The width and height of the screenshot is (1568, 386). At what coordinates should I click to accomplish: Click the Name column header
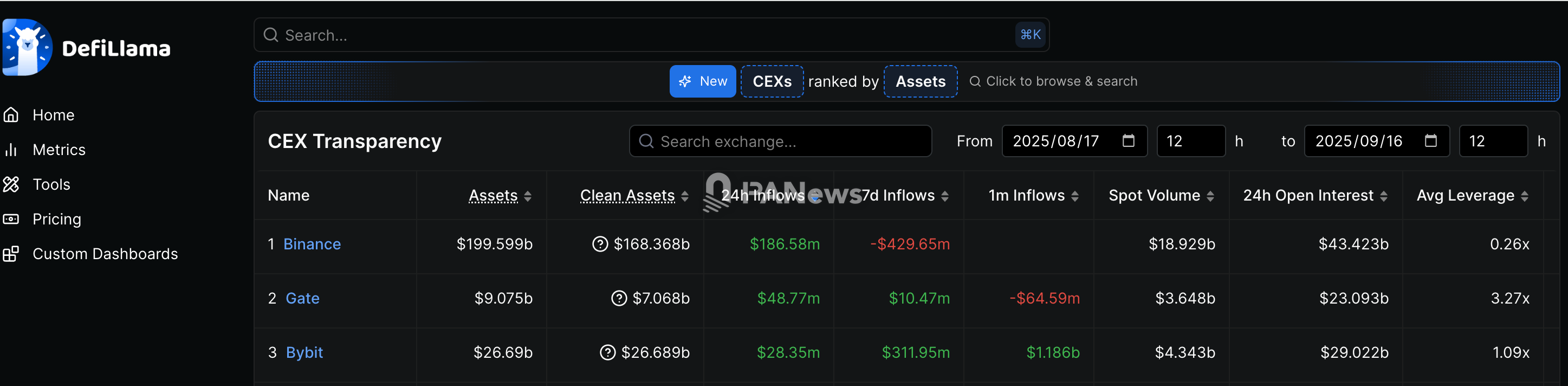click(x=289, y=195)
